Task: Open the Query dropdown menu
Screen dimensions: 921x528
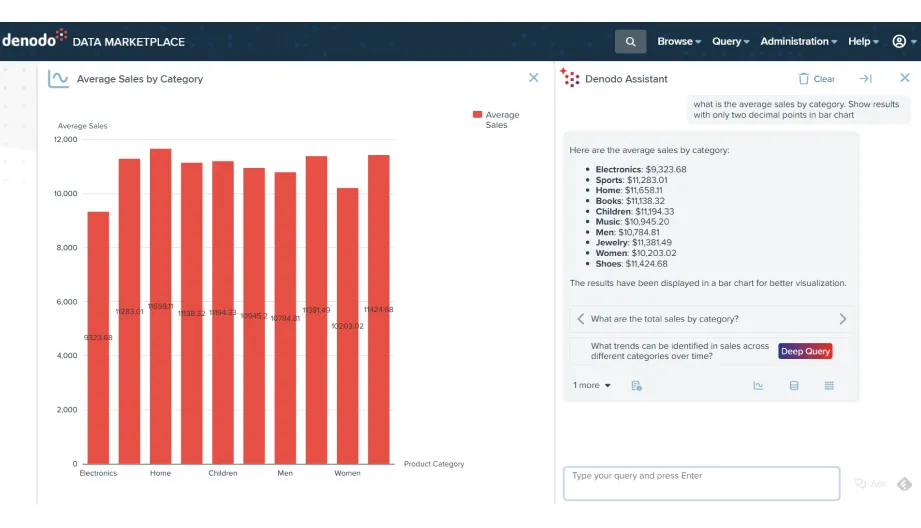Action: pyautogui.click(x=731, y=42)
